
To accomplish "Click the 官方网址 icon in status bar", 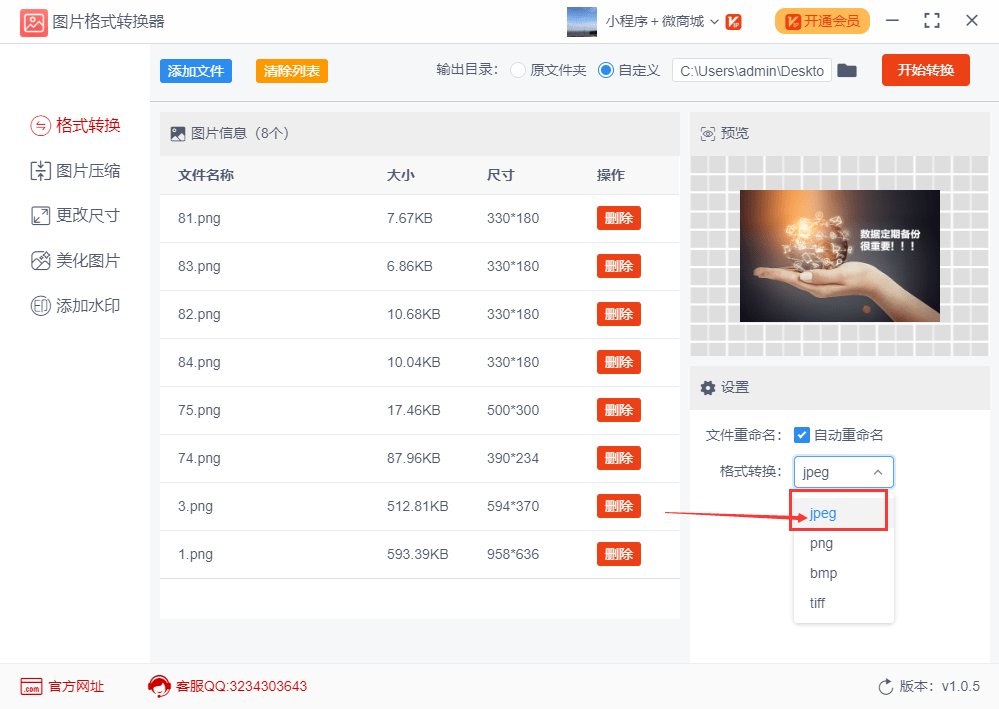I will click(x=33, y=687).
